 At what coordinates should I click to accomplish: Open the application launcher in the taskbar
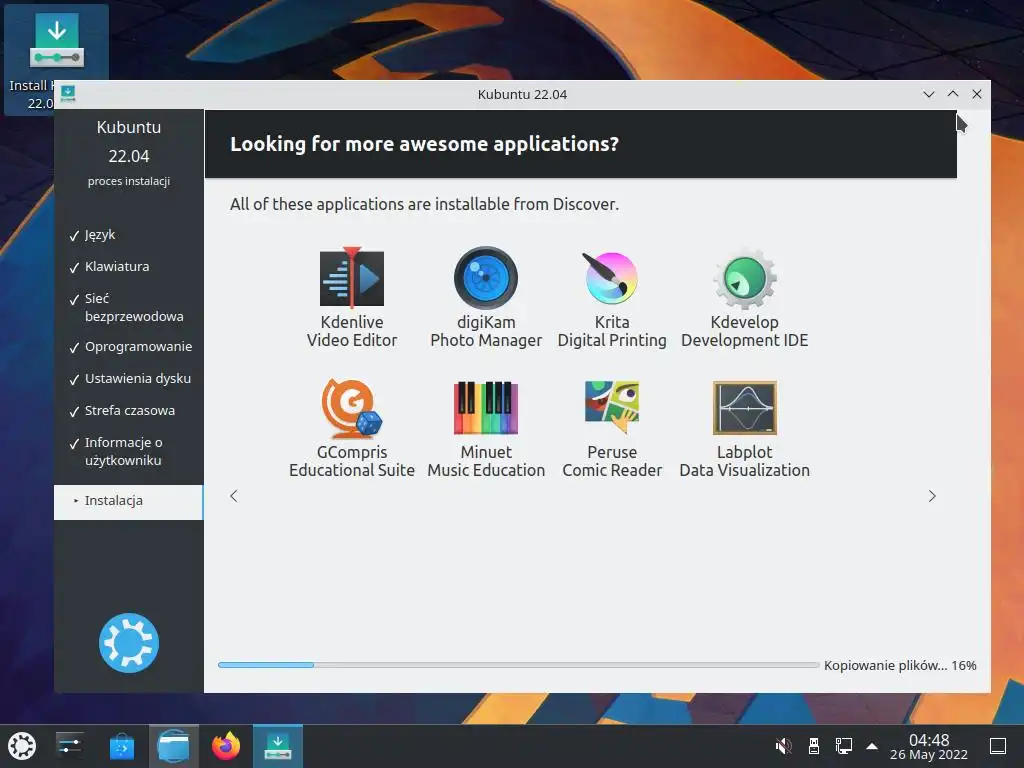click(22, 746)
